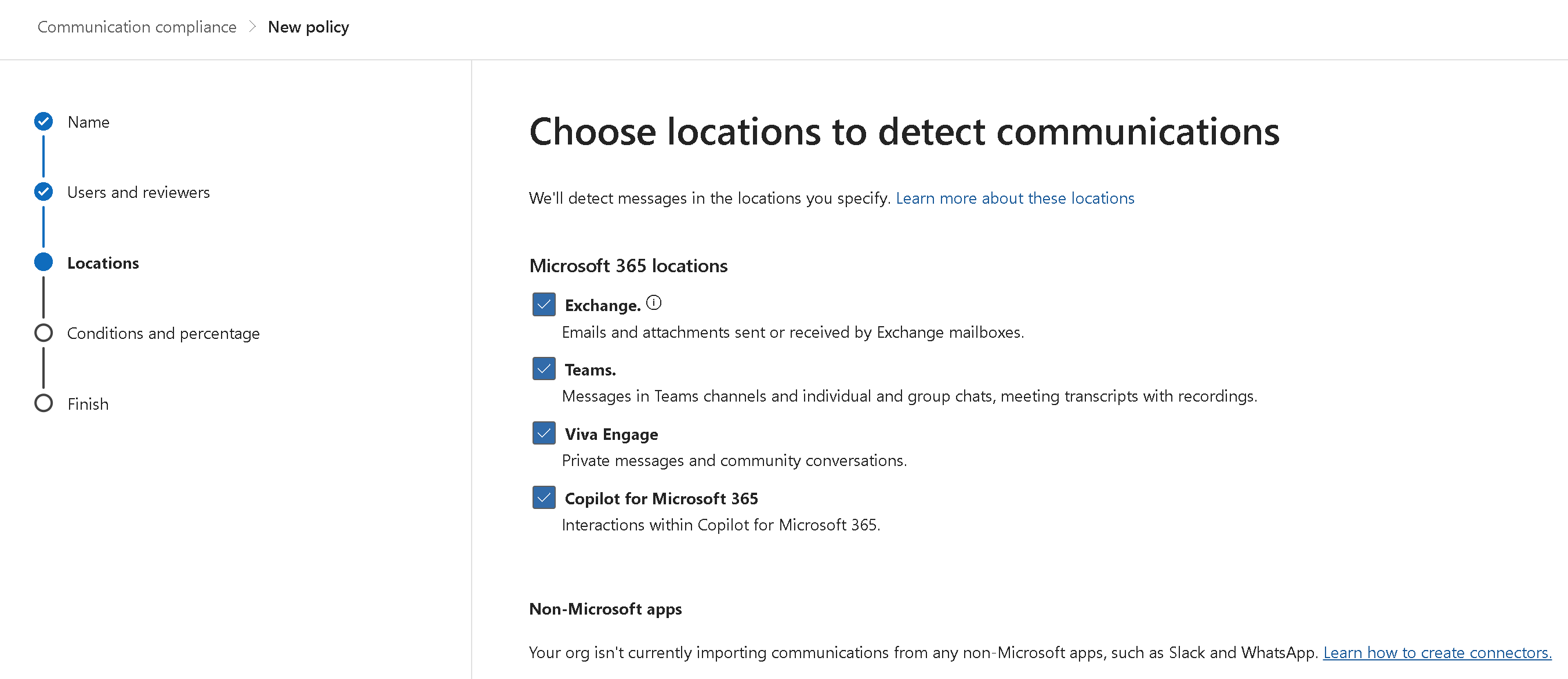Viewport: 1568px width, 679px height.
Task: Click the Exchange info icon
Action: [x=653, y=303]
